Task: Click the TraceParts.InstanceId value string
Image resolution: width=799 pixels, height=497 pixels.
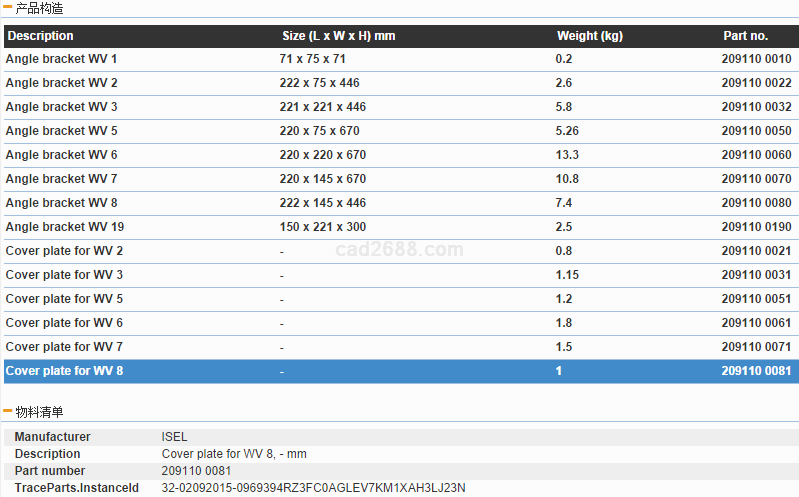Action: (x=313, y=488)
